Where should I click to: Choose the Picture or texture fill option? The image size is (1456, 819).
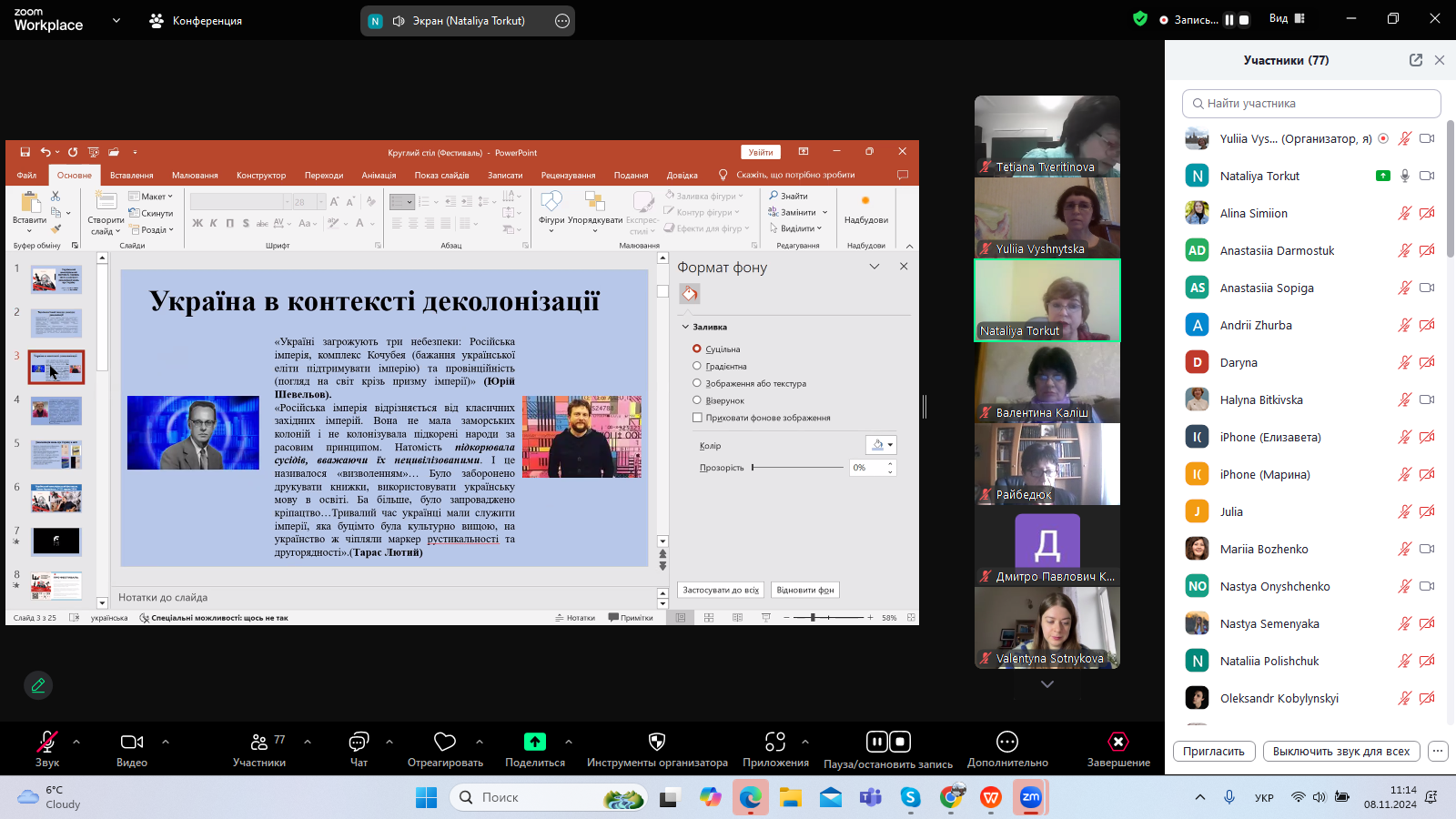click(697, 383)
